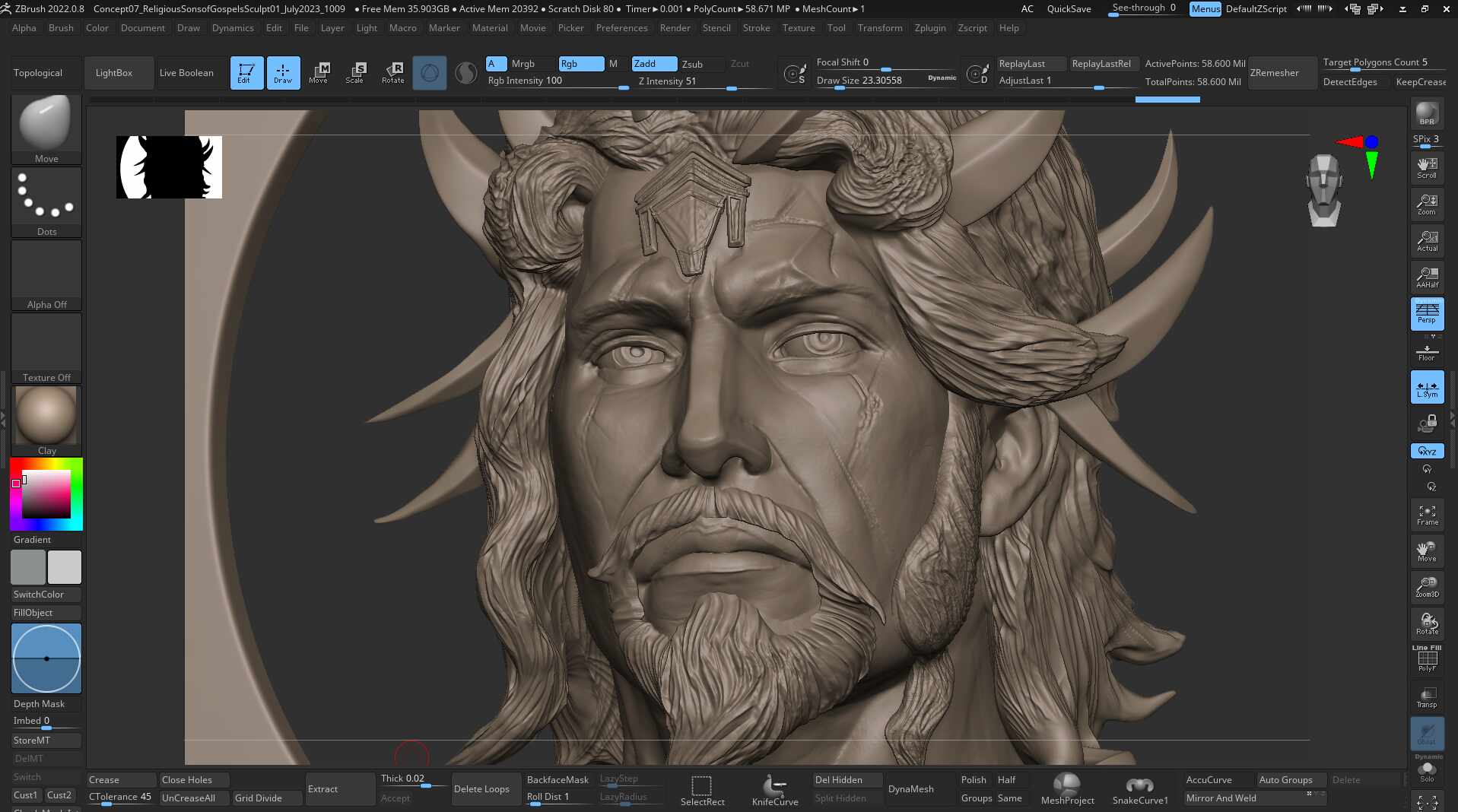Click the BPR render icon
The height and width of the screenshot is (812, 1458).
click(x=1427, y=114)
